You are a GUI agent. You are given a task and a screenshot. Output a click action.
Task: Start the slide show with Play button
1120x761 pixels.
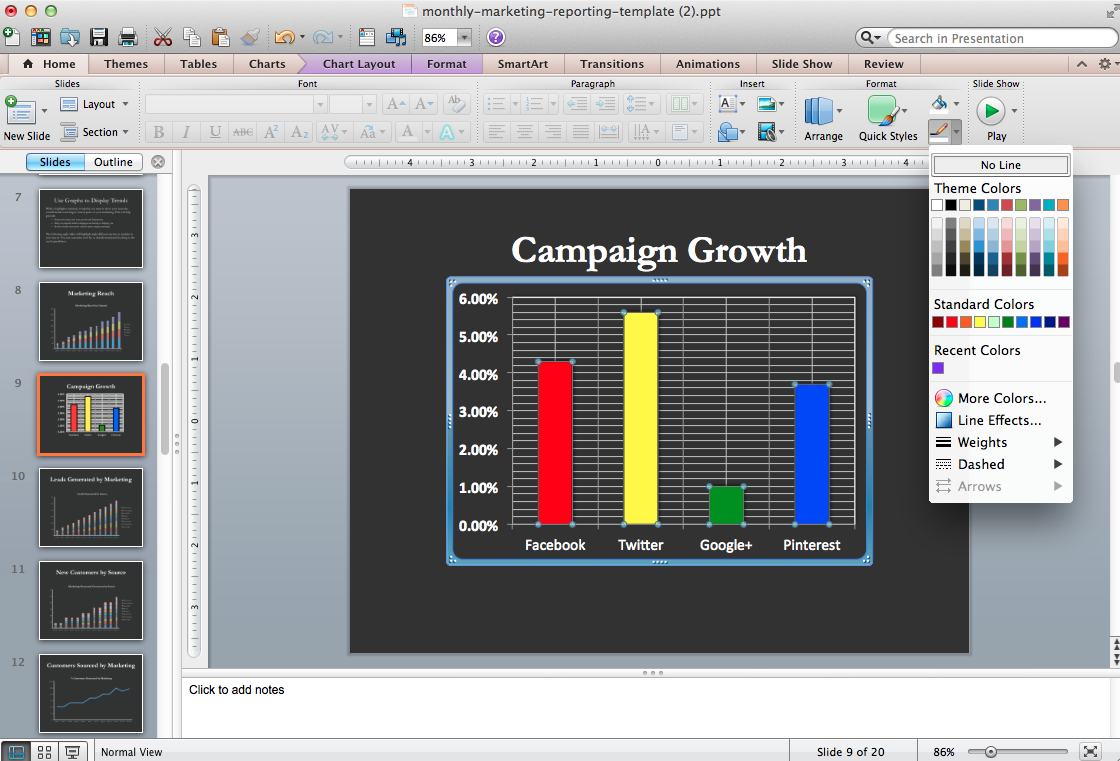click(x=991, y=111)
